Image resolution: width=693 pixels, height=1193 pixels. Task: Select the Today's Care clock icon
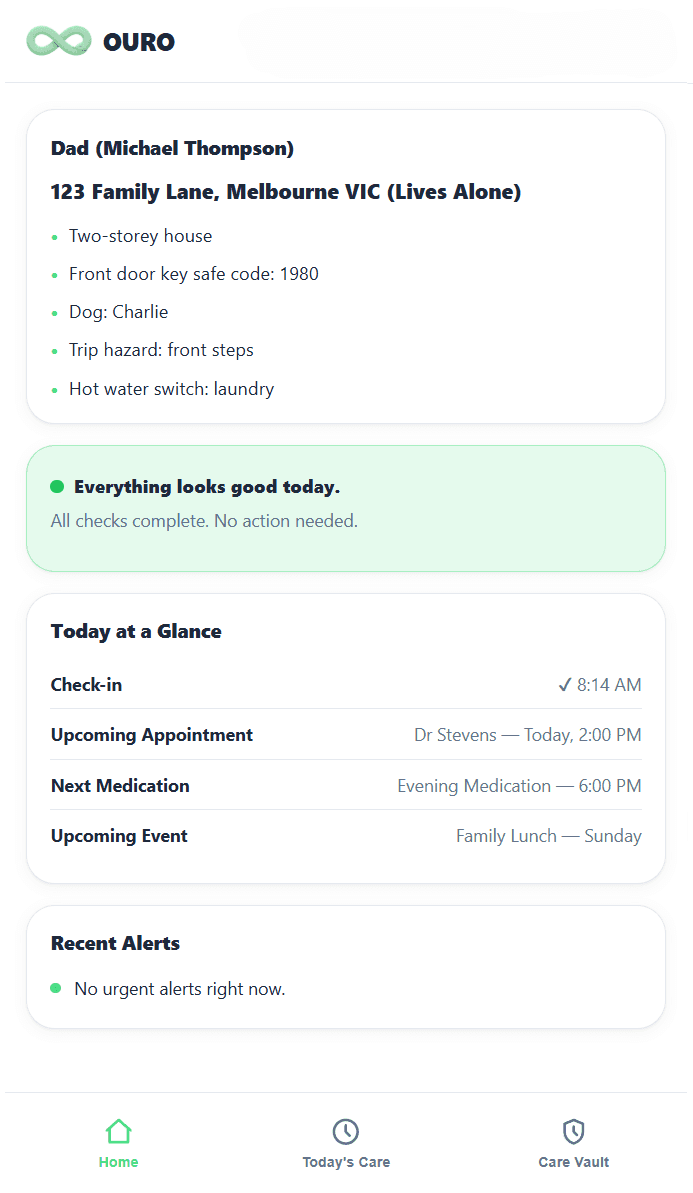(345, 1131)
